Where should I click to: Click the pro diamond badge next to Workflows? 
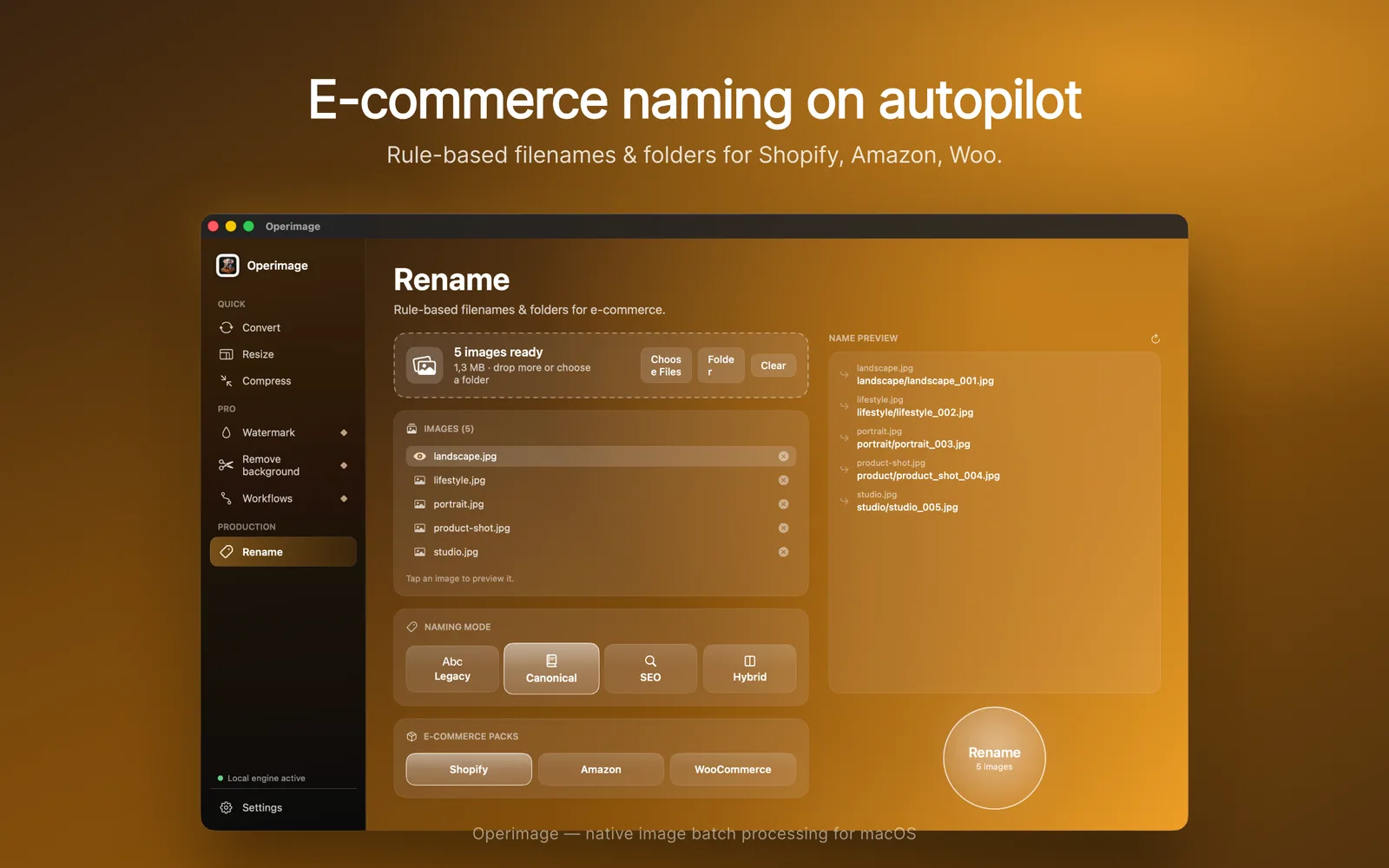pos(344,498)
